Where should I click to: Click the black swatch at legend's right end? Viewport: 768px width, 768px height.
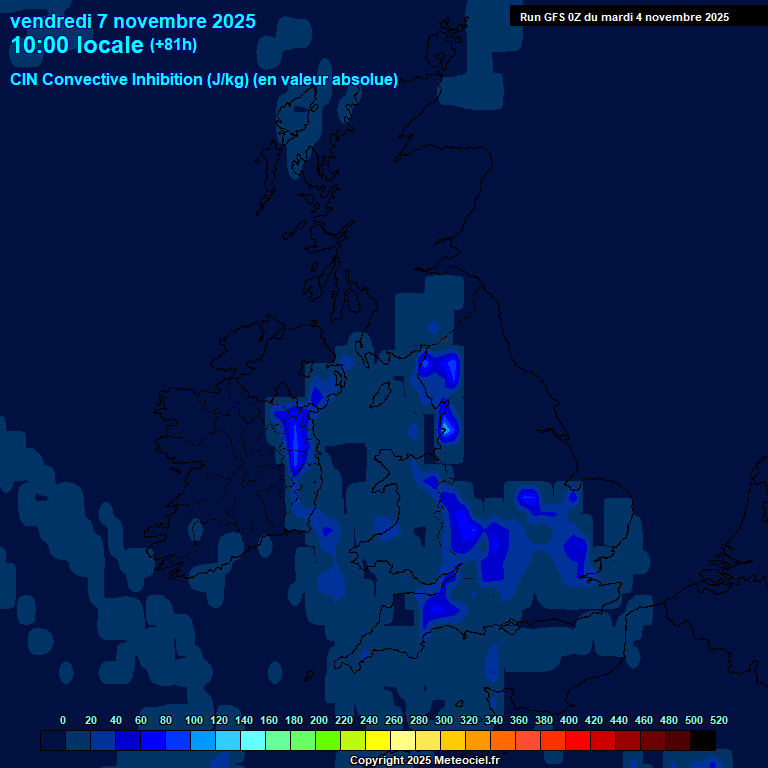[x=703, y=741]
